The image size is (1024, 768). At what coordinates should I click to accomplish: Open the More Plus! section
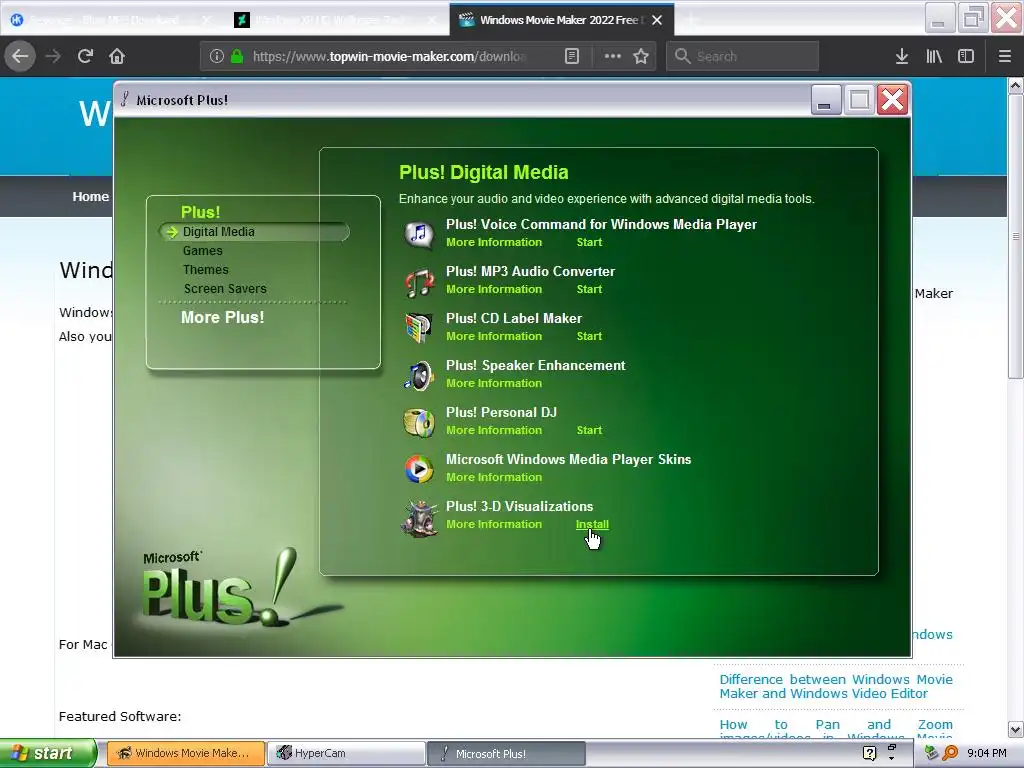(223, 317)
